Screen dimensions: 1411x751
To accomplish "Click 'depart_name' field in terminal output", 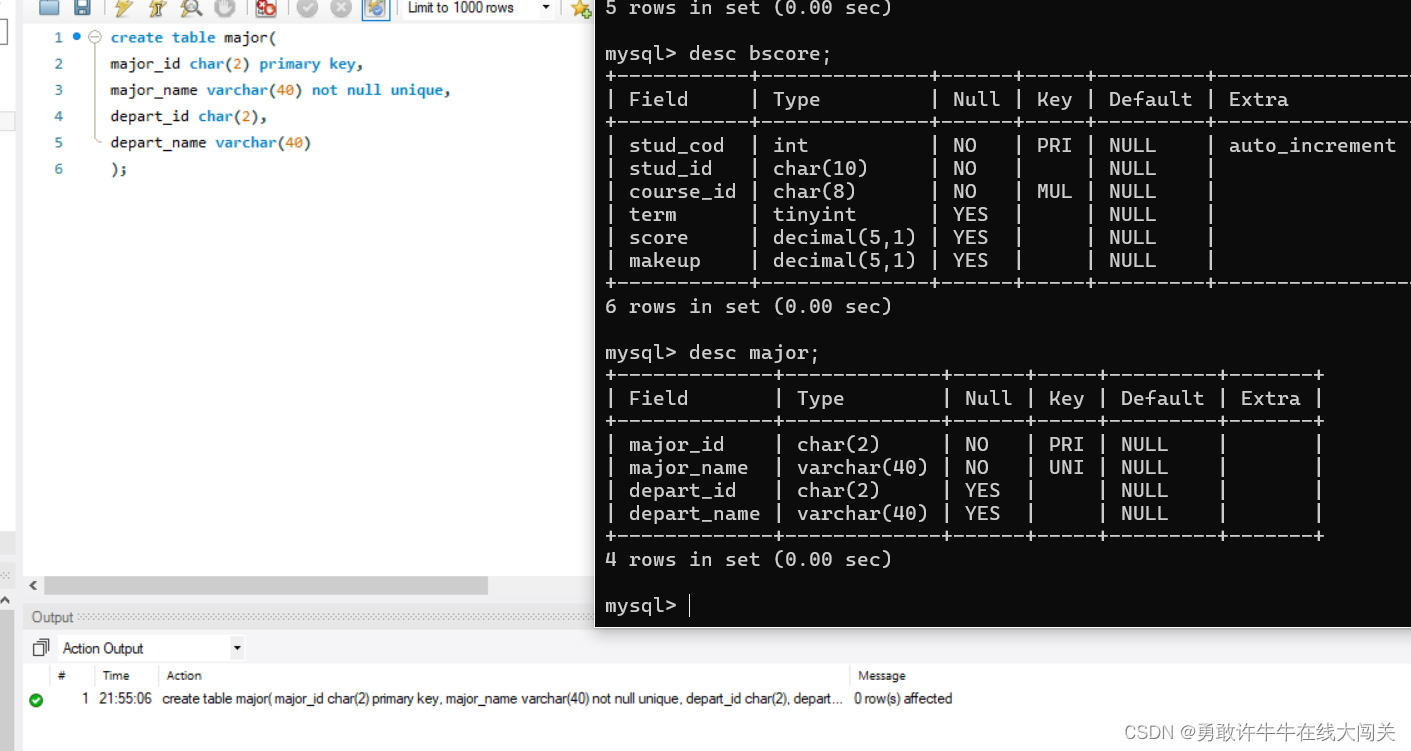I will click(x=694, y=513).
